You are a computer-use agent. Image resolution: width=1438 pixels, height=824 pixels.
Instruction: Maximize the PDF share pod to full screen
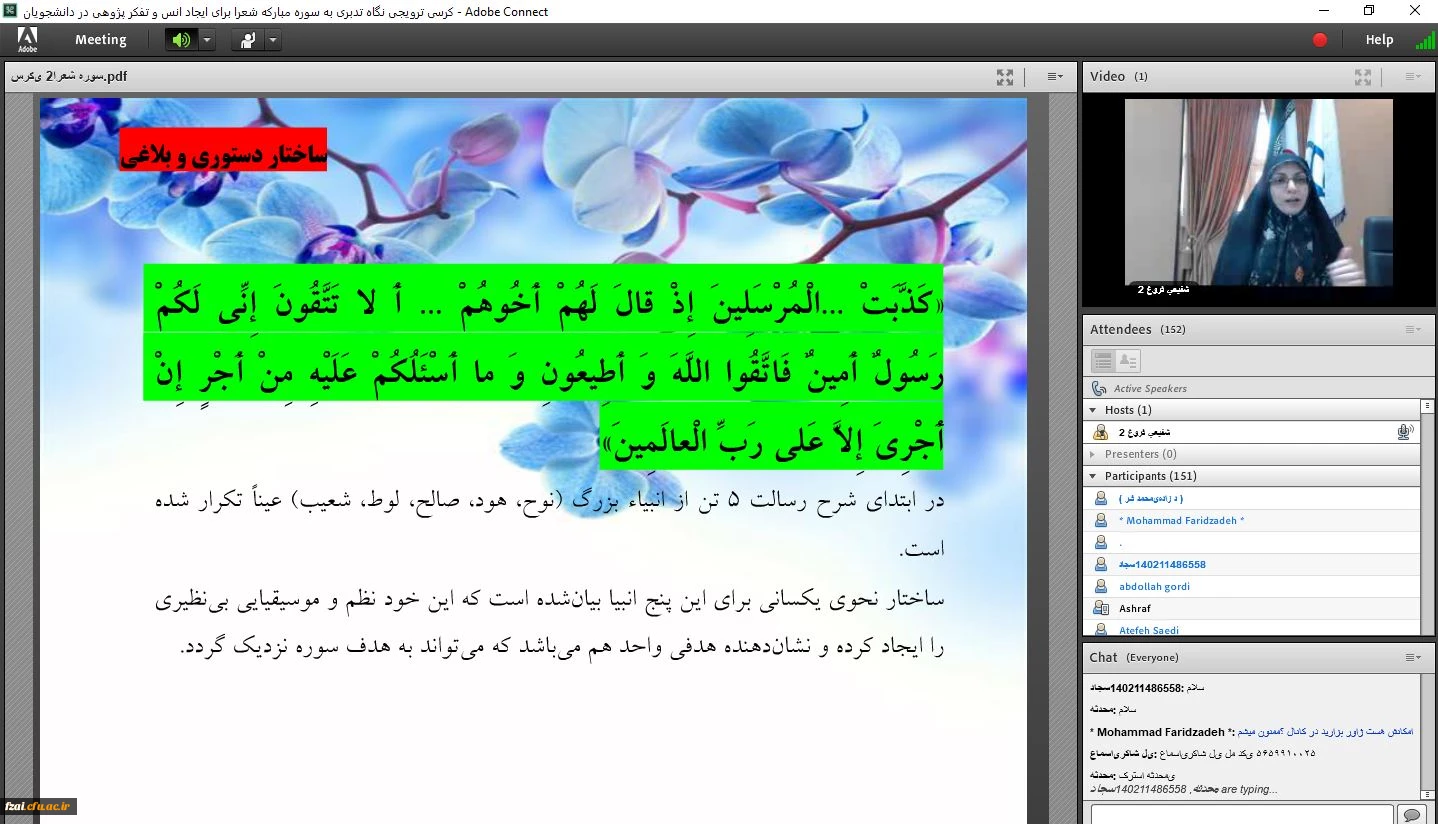(1005, 77)
